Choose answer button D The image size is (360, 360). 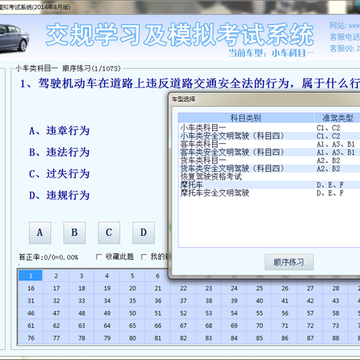[143, 233]
